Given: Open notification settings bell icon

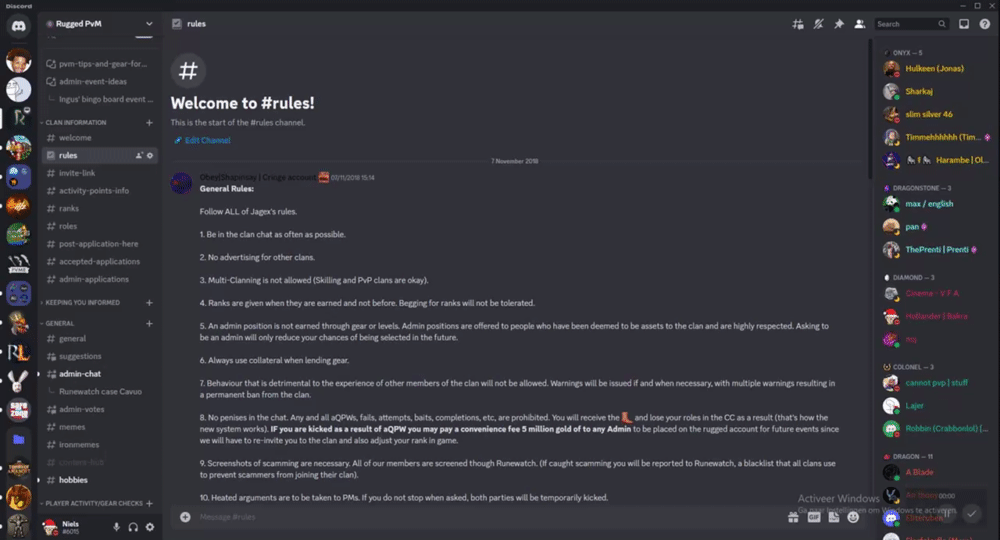Looking at the screenshot, I should pos(818,24).
